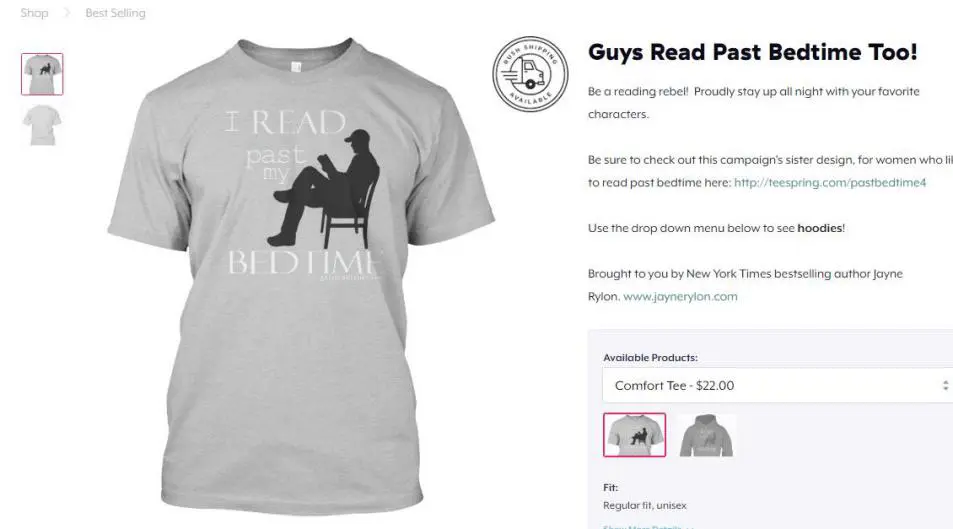Screen dimensions: 953x529
Task: Click the reading man silhouette on shirt
Action: pos(323,188)
